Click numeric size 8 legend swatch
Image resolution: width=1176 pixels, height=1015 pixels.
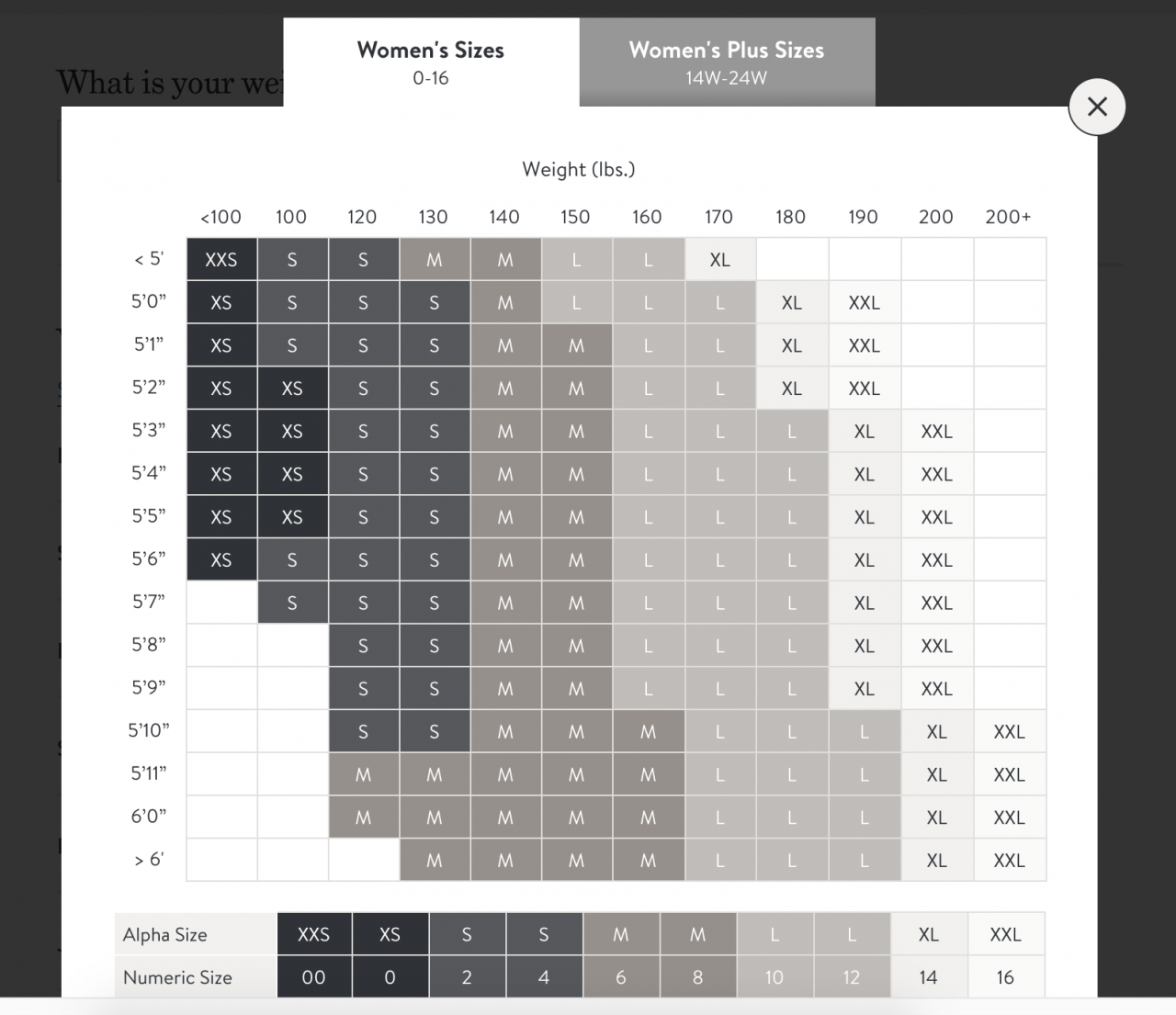(697, 977)
